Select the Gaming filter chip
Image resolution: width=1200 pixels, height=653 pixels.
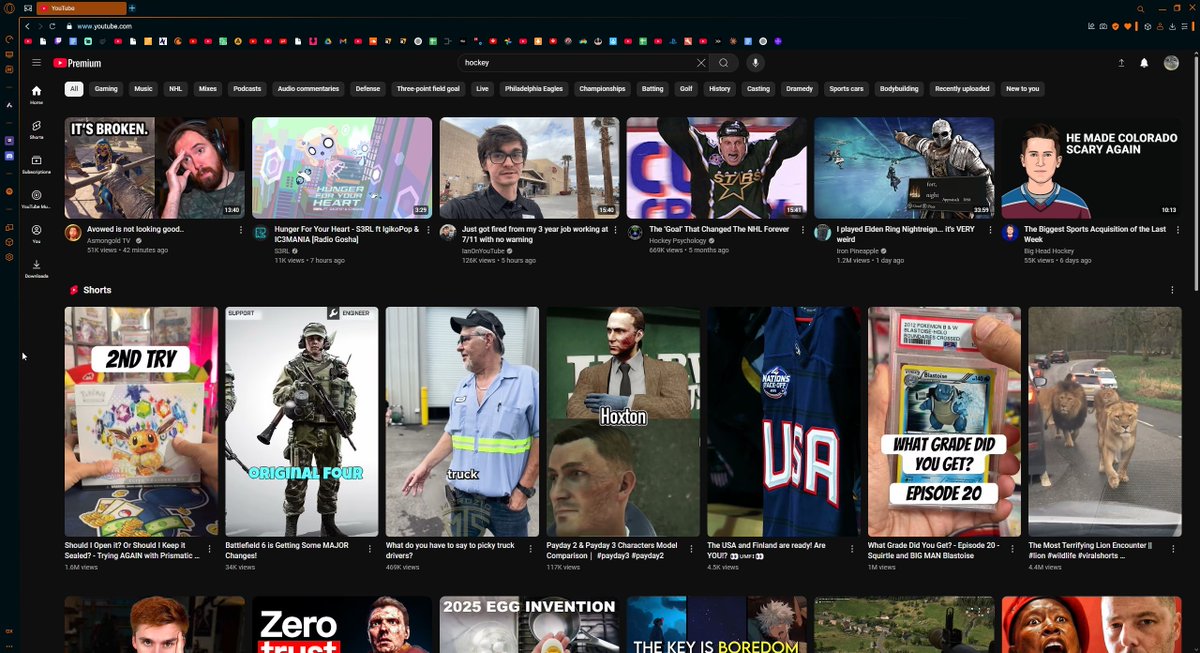point(106,88)
